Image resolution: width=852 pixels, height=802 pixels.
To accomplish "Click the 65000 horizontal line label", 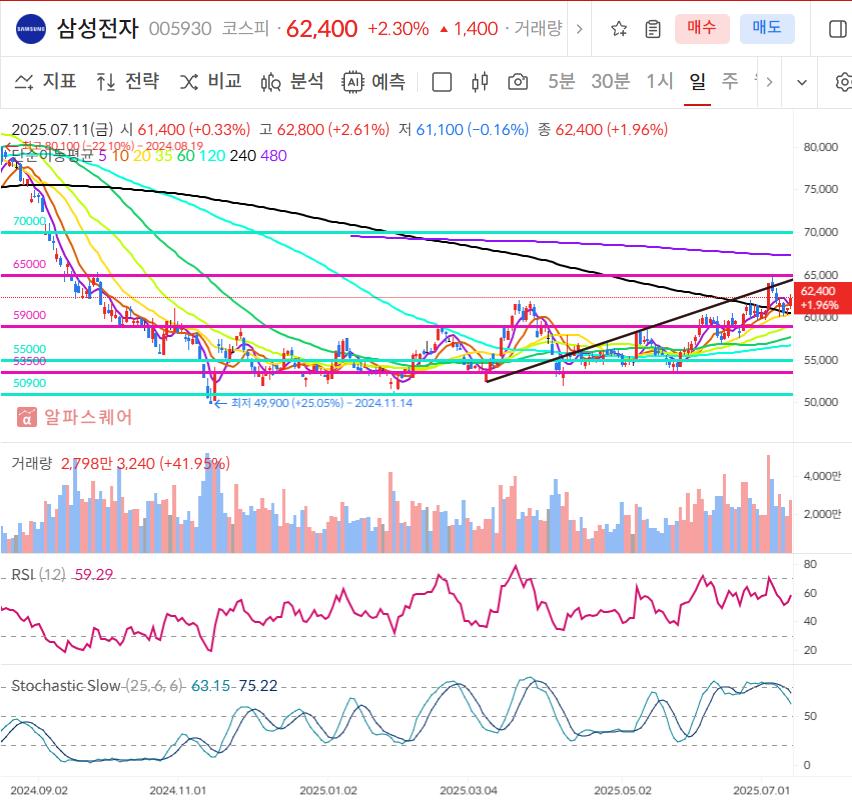I will pyautogui.click(x=29, y=264).
